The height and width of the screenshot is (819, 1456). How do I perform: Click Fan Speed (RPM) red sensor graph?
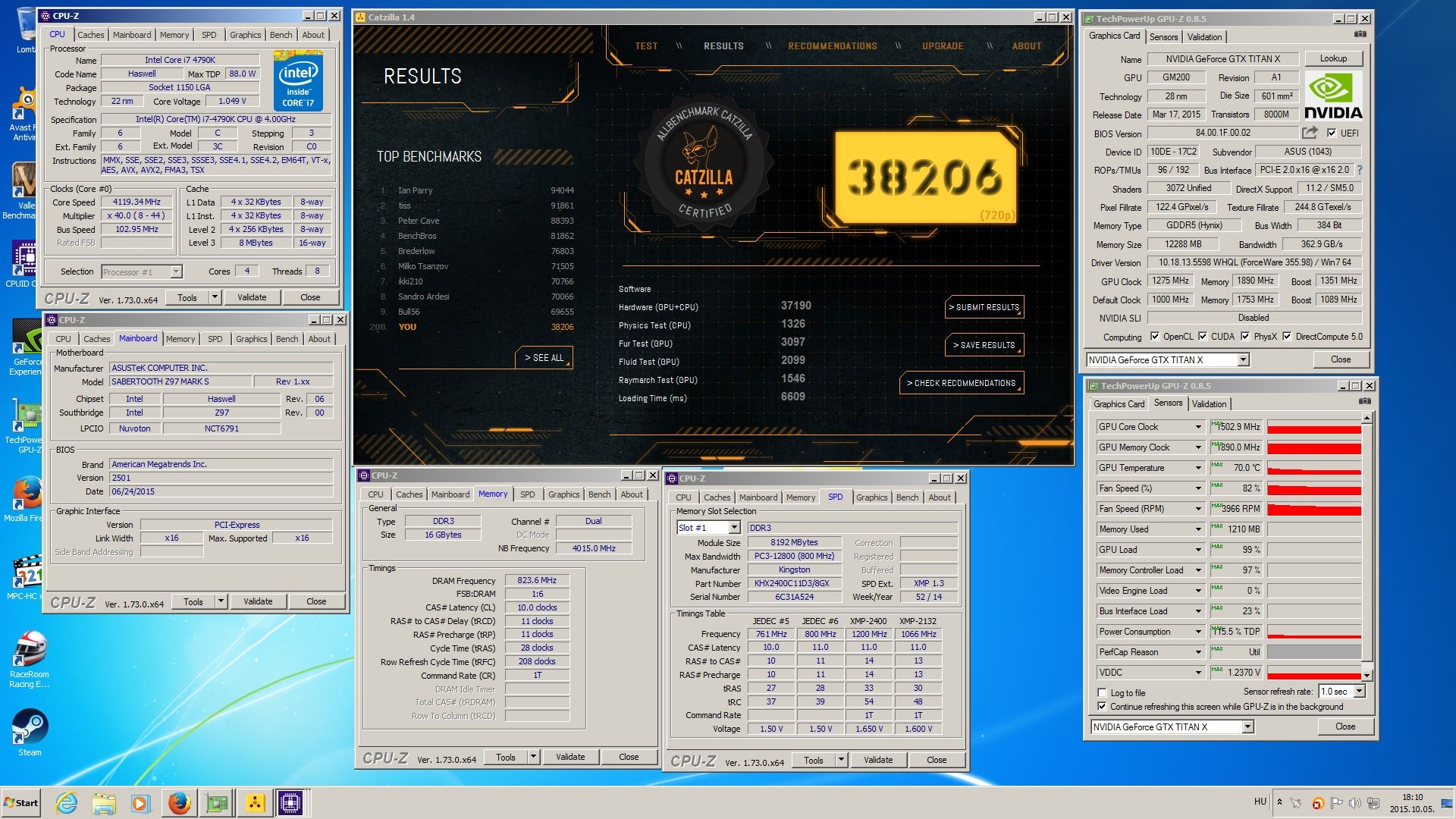pos(1313,509)
